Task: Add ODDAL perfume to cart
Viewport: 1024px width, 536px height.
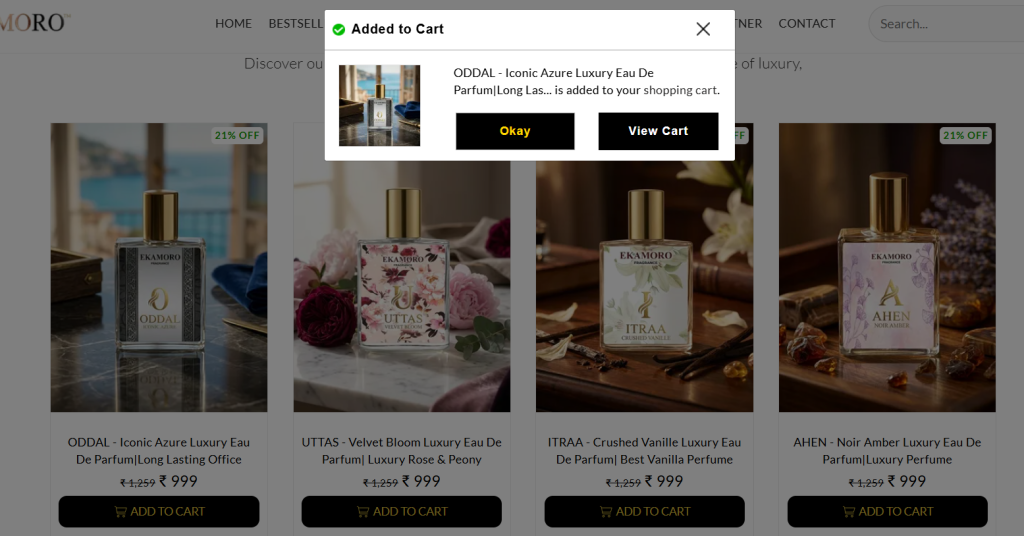Action: click(x=159, y=511)
